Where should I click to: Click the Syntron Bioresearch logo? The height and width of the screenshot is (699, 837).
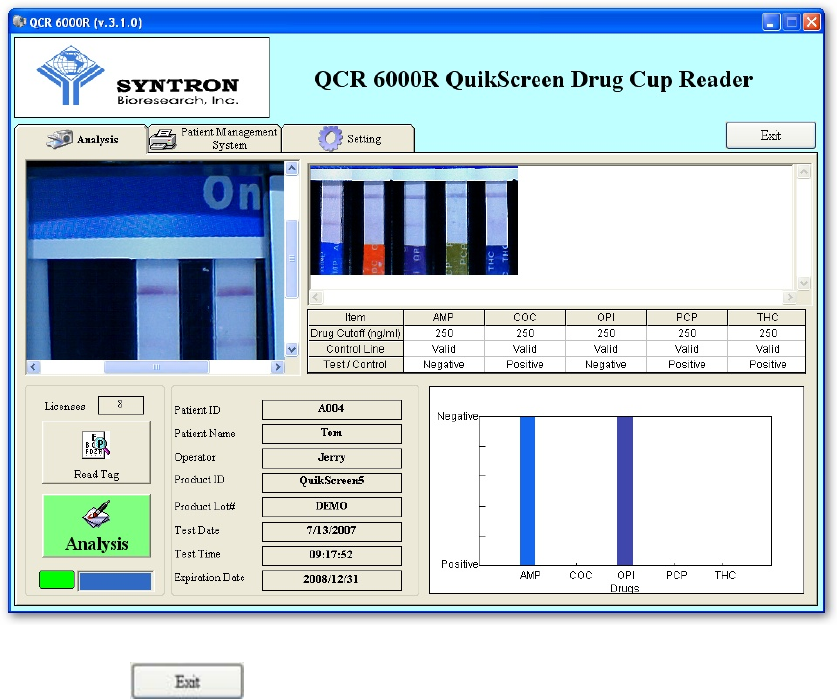point(141,77)
